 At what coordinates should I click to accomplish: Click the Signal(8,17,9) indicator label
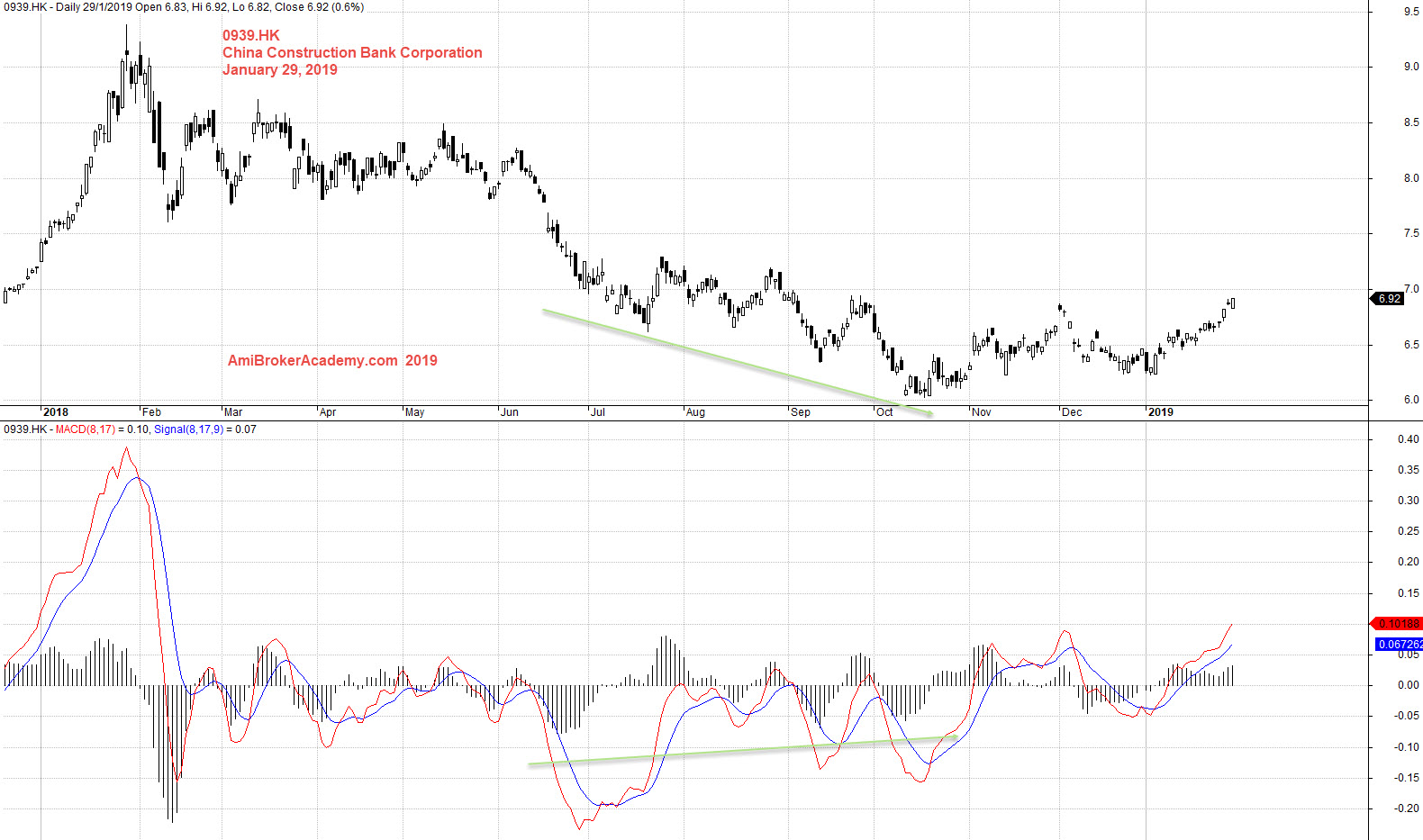pyautogui.click(x=188, y=429)
